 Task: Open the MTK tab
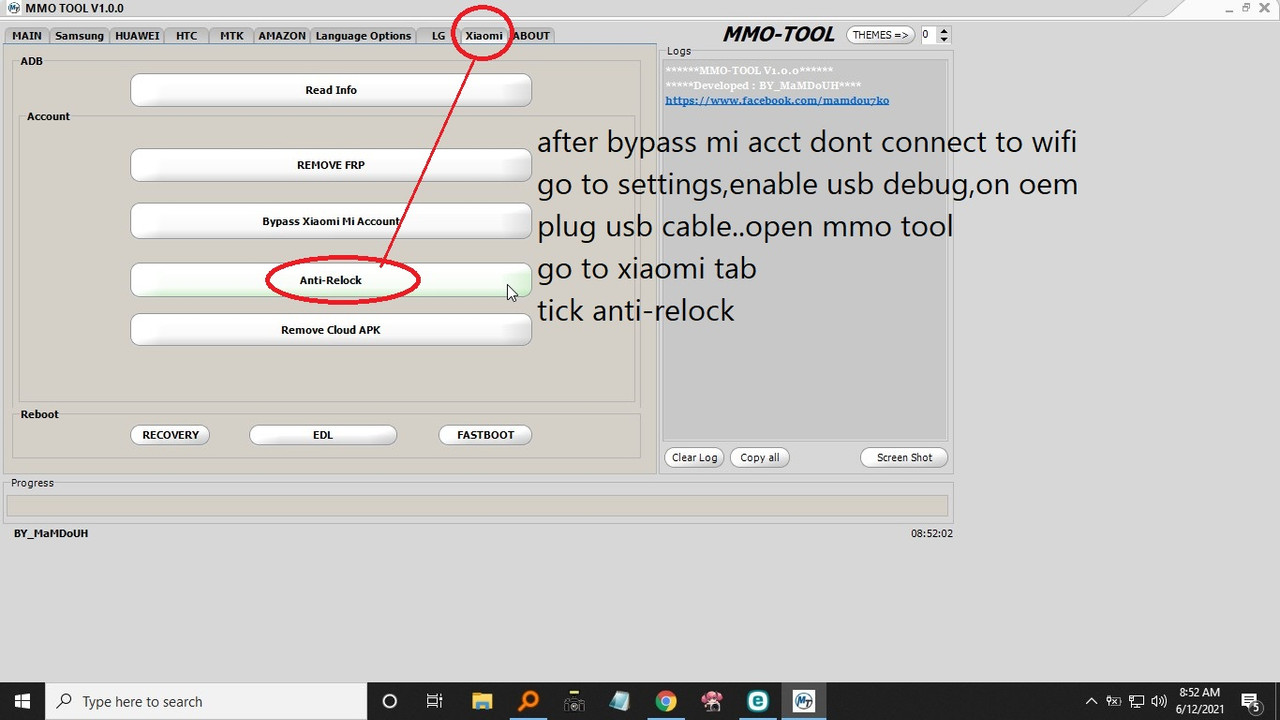[231, 35]
